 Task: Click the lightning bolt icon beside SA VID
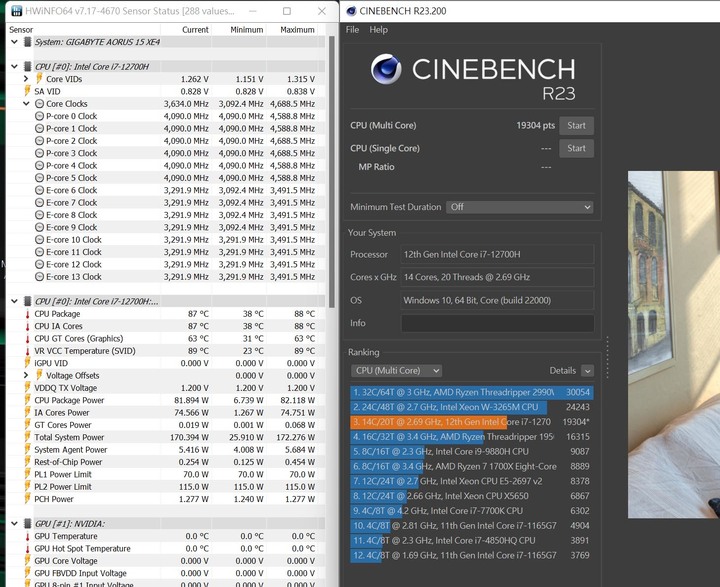pos(27,91)
